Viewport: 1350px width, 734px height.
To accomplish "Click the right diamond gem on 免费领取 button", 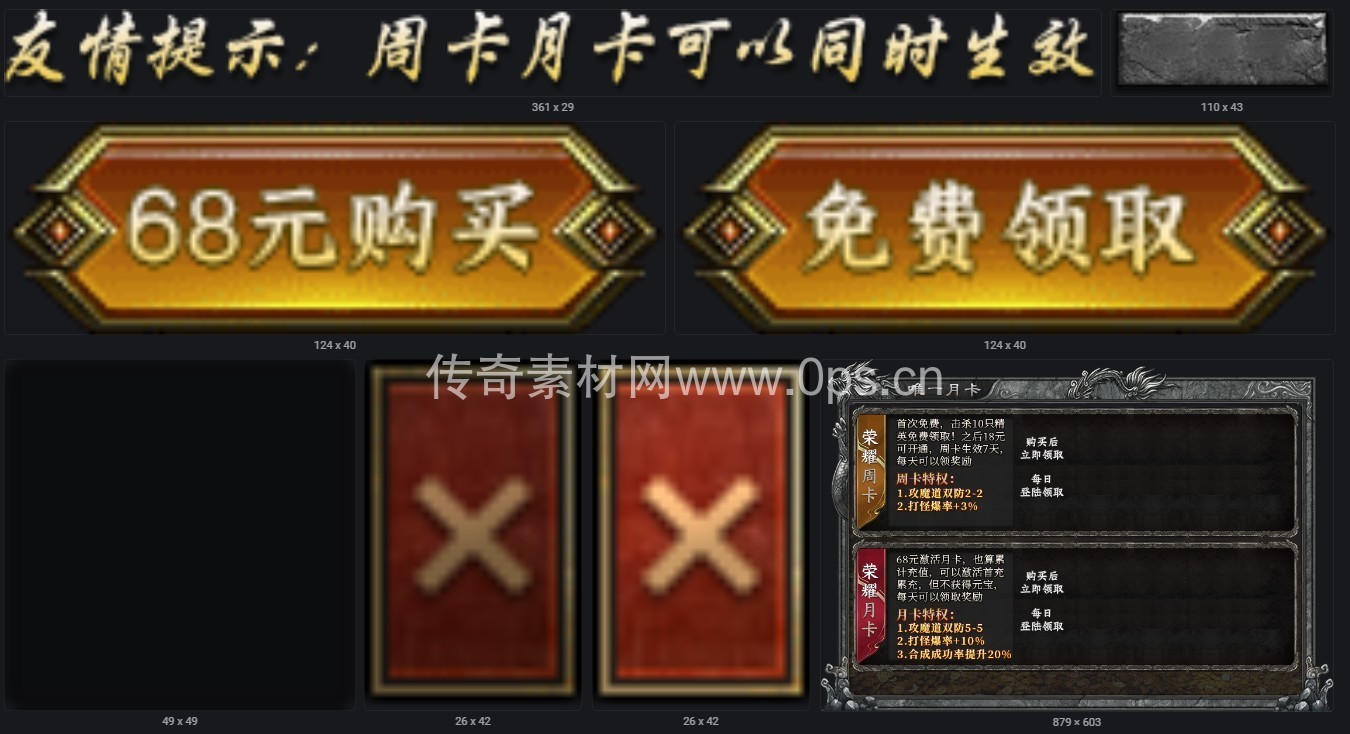I will click(x=1279, y=232).
